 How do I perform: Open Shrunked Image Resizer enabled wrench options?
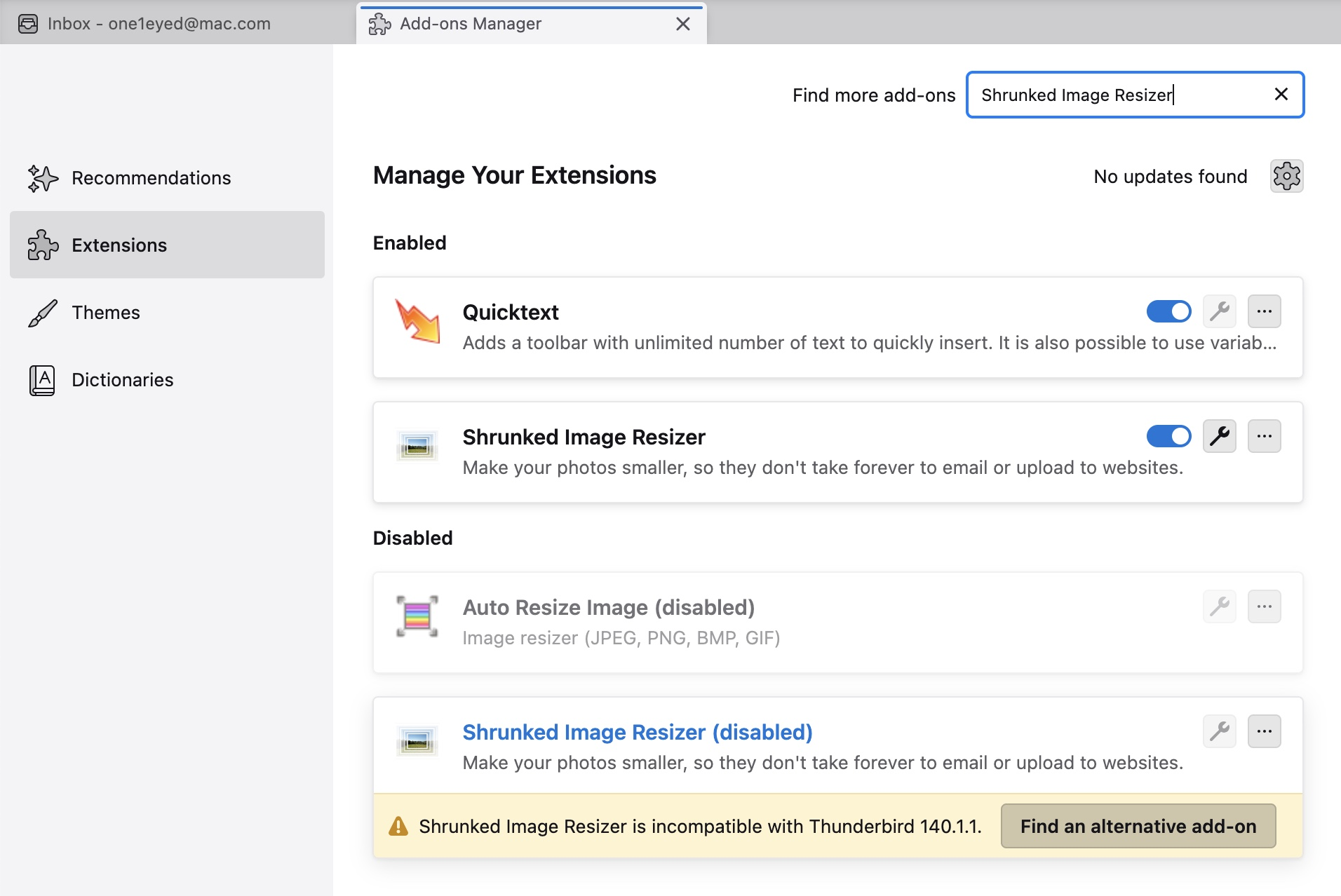coord(1220,436)
